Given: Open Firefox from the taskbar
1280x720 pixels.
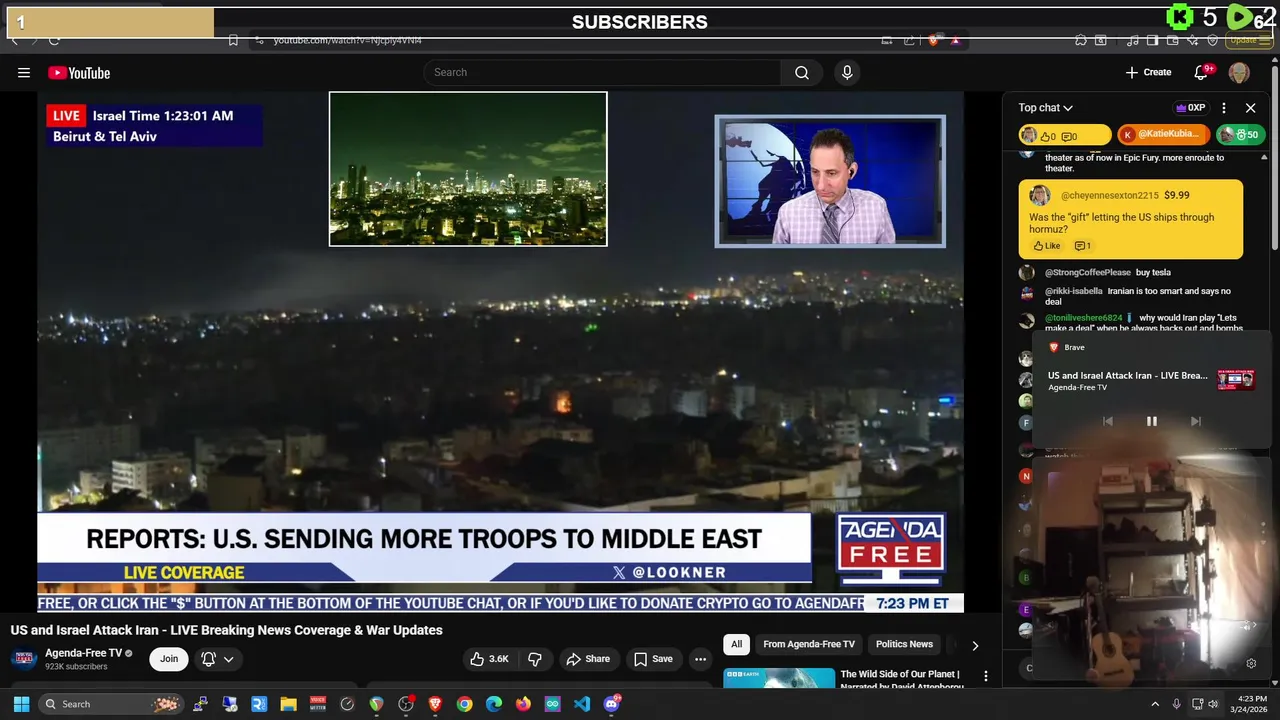Looking at the screenshot, I should [523, 704].
